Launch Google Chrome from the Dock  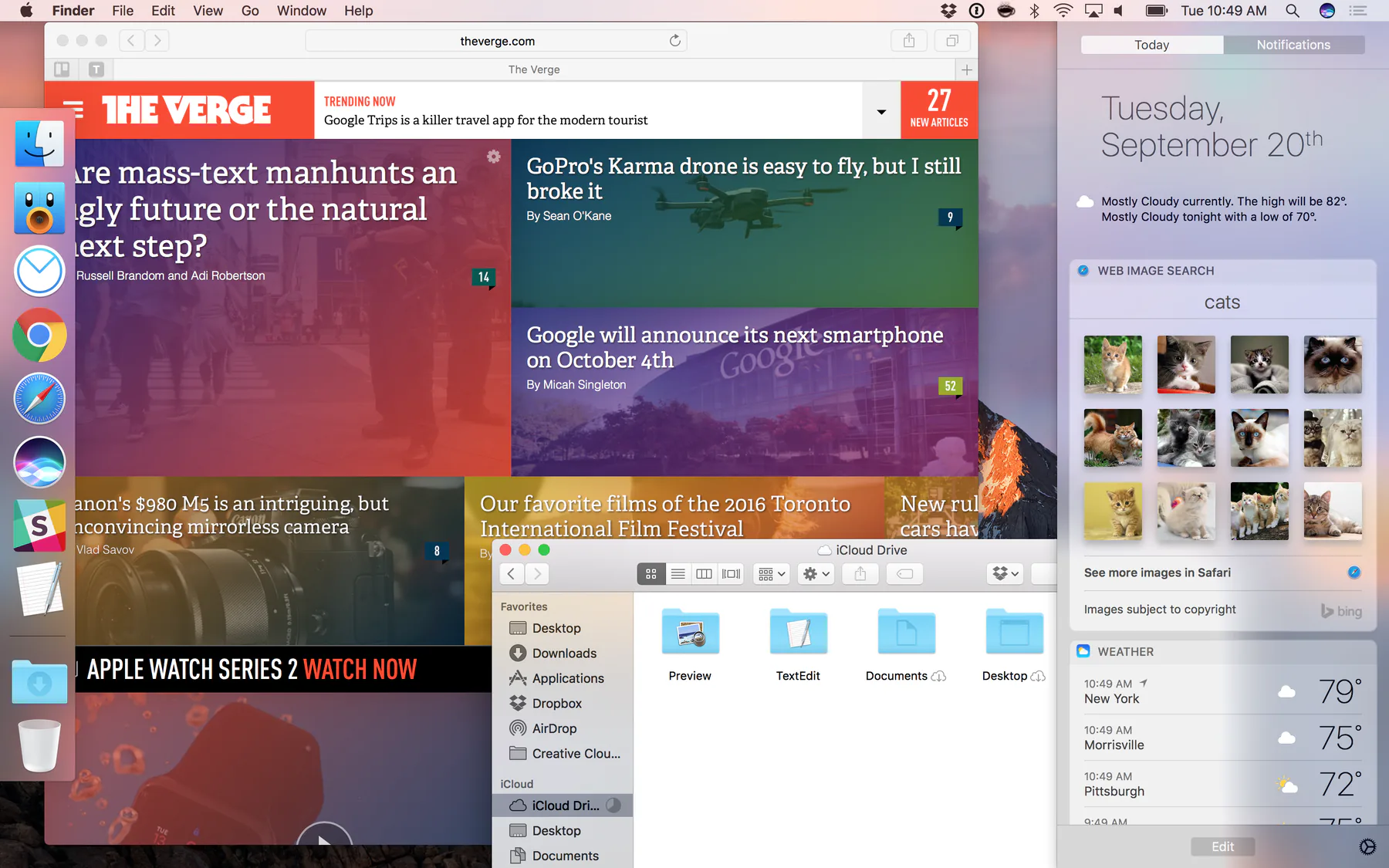tap(39, 335)
